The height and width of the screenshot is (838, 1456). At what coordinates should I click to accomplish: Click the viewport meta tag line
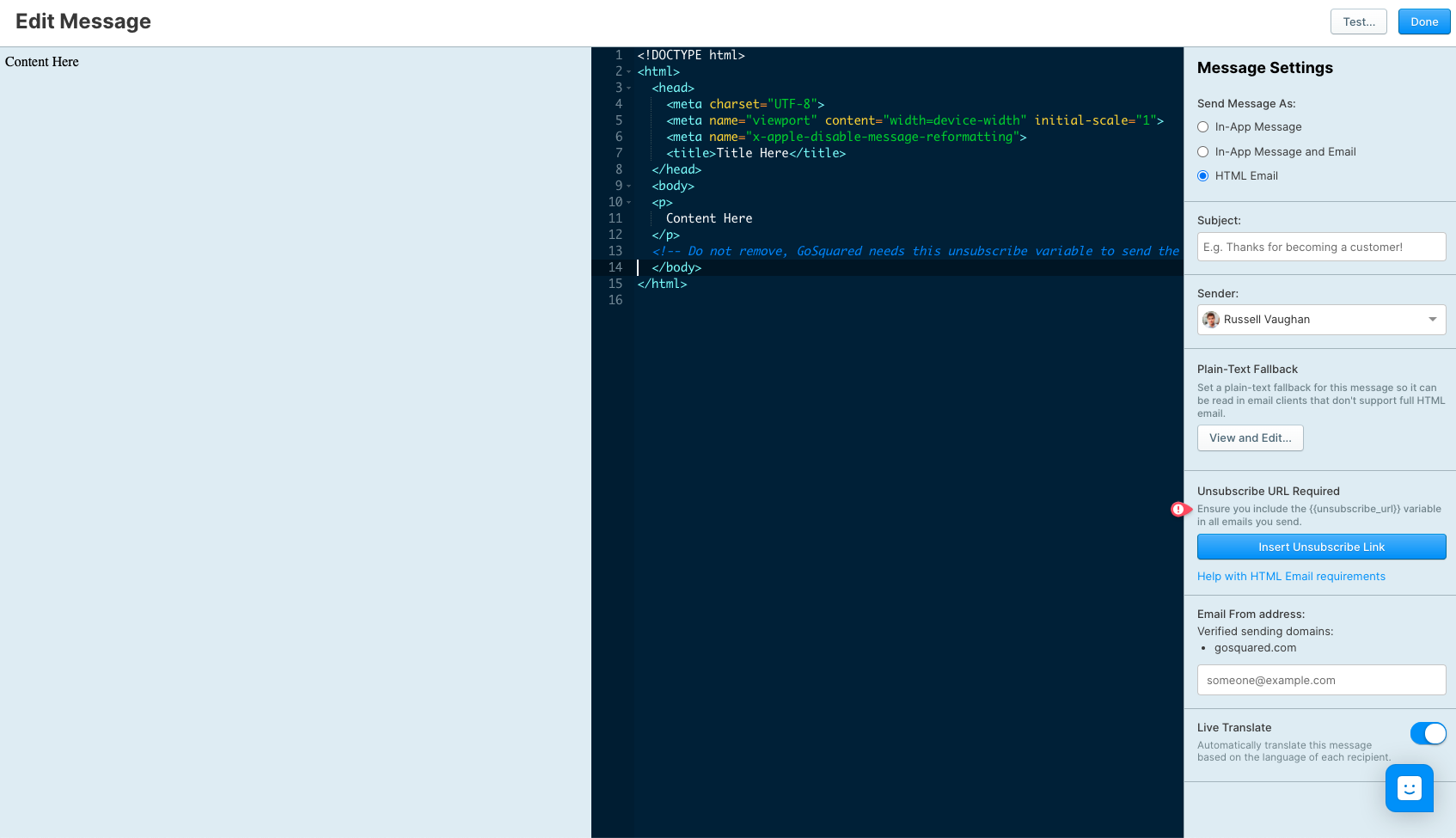pos(915,120)
